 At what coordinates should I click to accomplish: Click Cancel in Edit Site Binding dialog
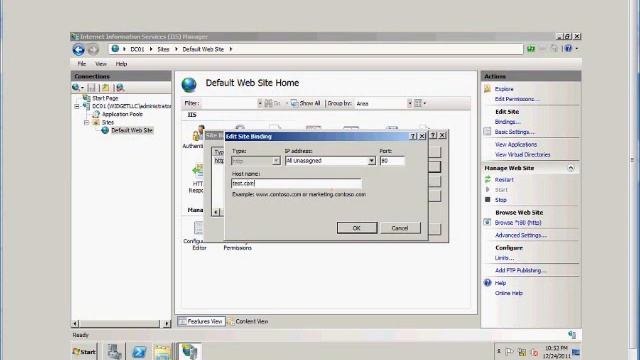click(400, 228)
